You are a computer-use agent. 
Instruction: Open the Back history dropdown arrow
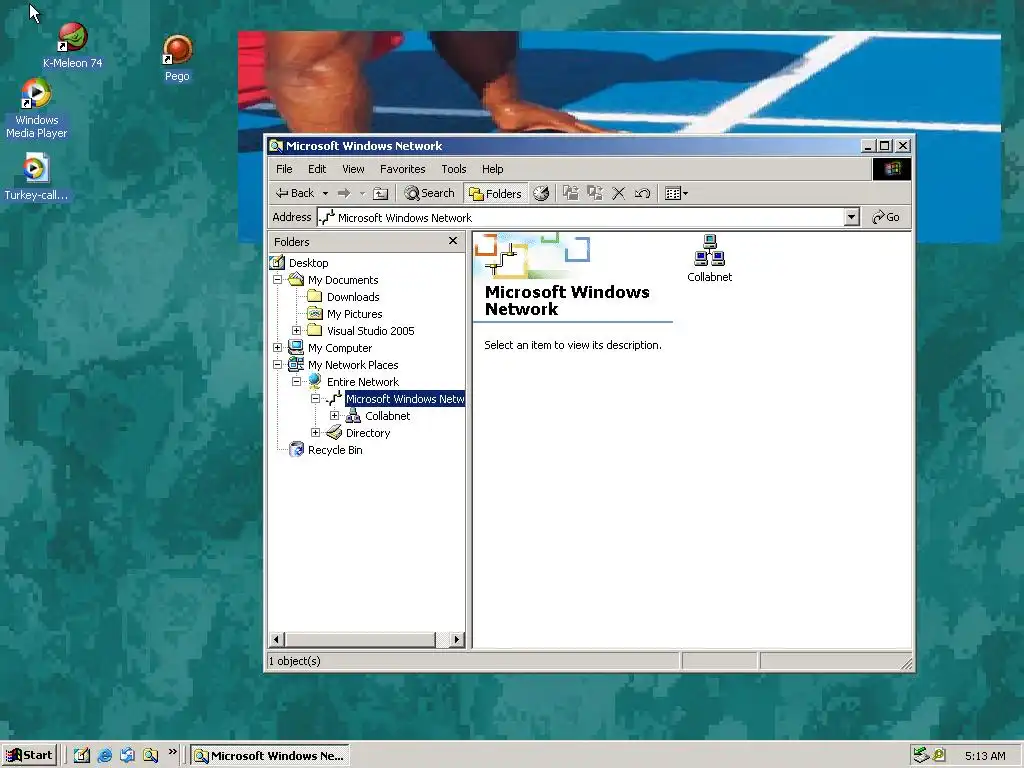(x=325, y=193)
